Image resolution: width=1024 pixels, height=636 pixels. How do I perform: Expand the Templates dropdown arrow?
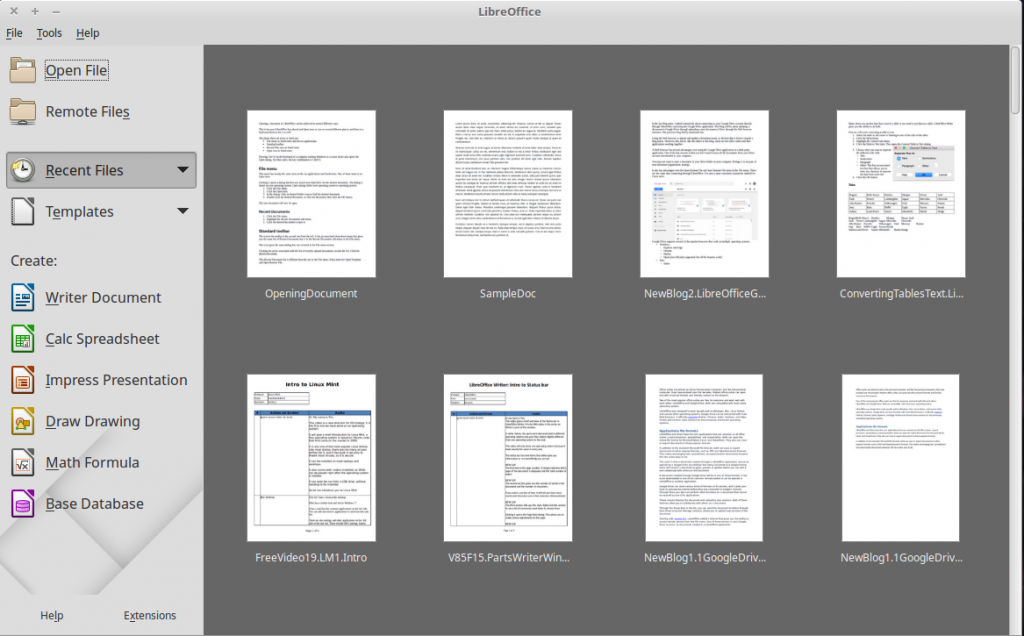point(183,211)
